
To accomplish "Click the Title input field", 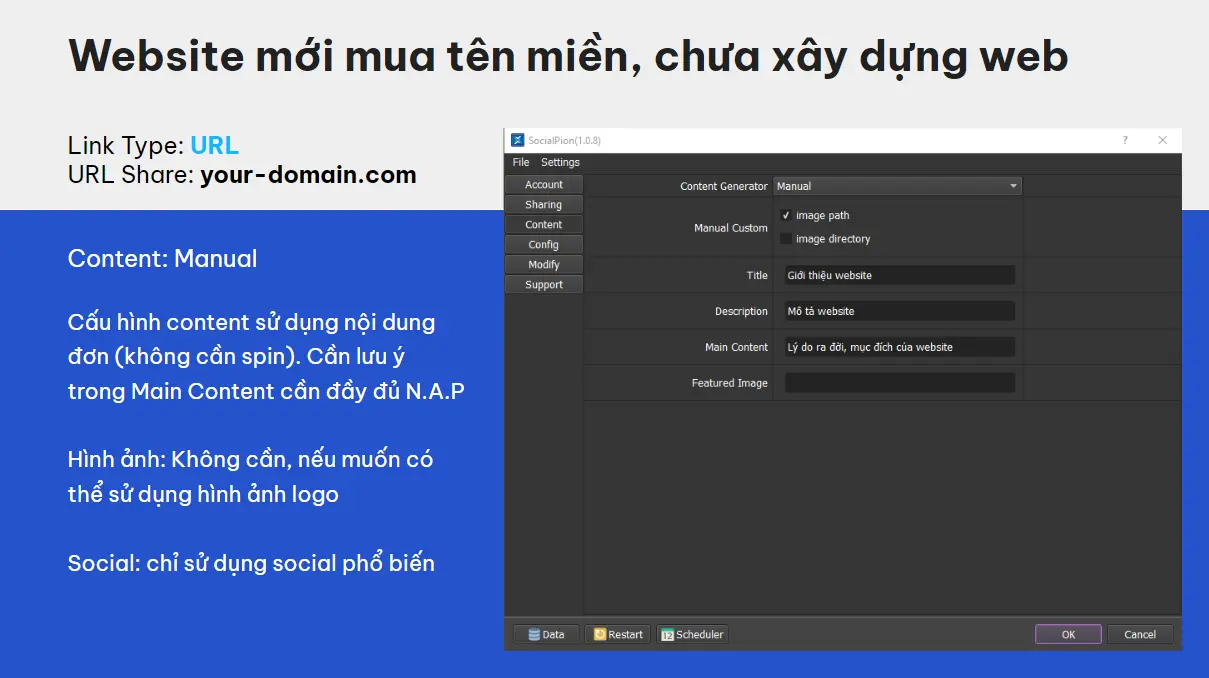I will click(899, 275).
